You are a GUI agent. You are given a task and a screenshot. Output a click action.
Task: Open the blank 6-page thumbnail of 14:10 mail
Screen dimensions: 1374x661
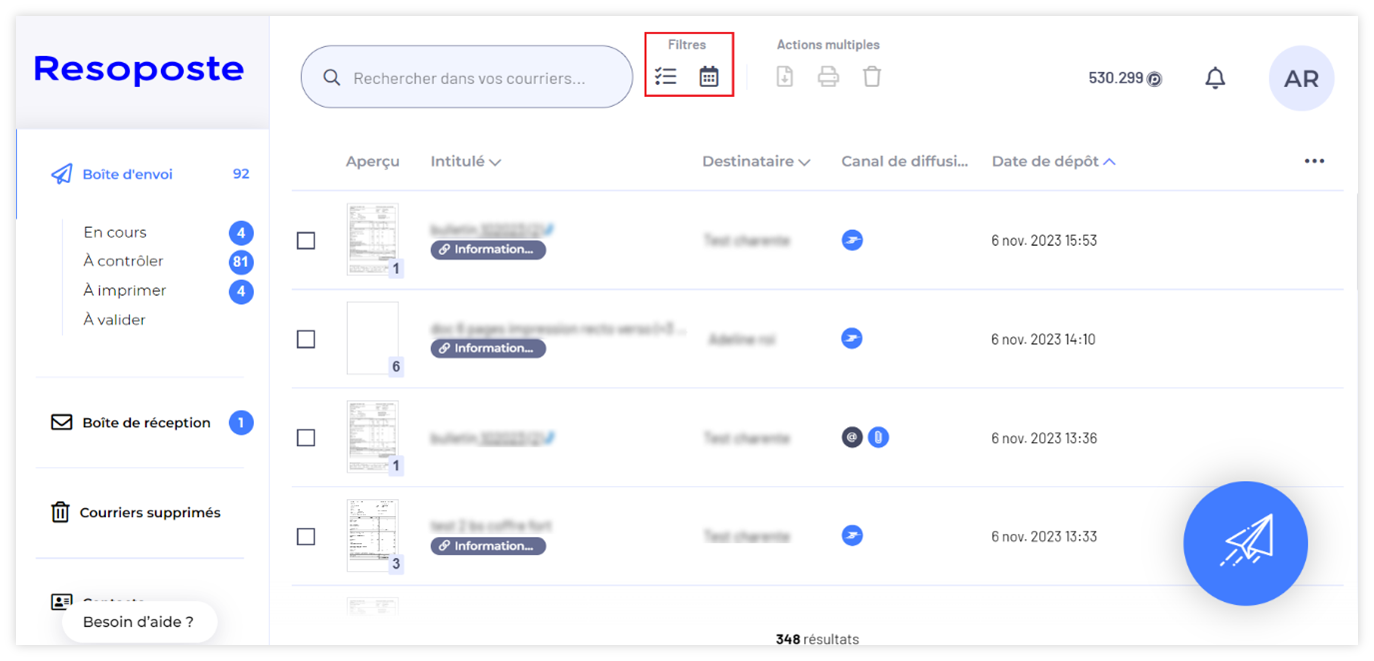point(372,338)
